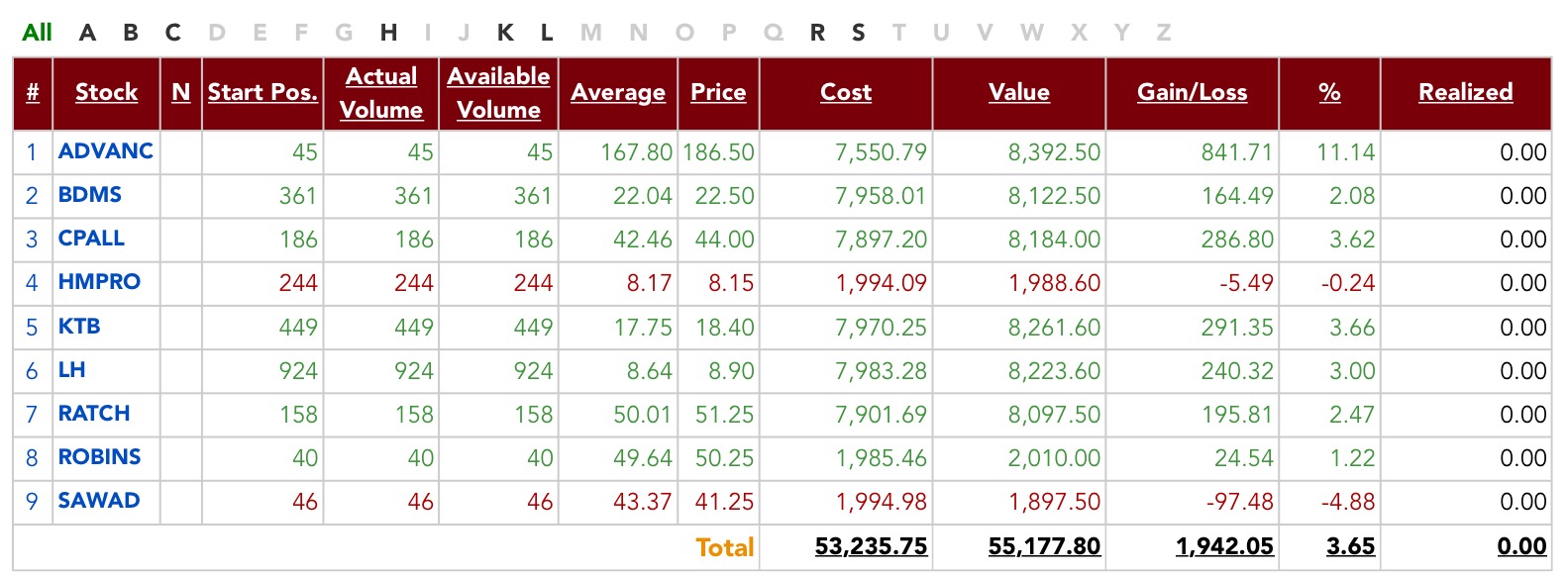Click RATCH price value 51.25
The height and width of the screenshot is (577, 1568).
coord(724,415)
